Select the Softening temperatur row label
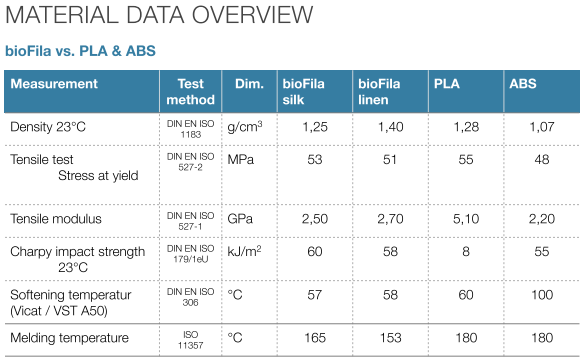 point(71,295)
